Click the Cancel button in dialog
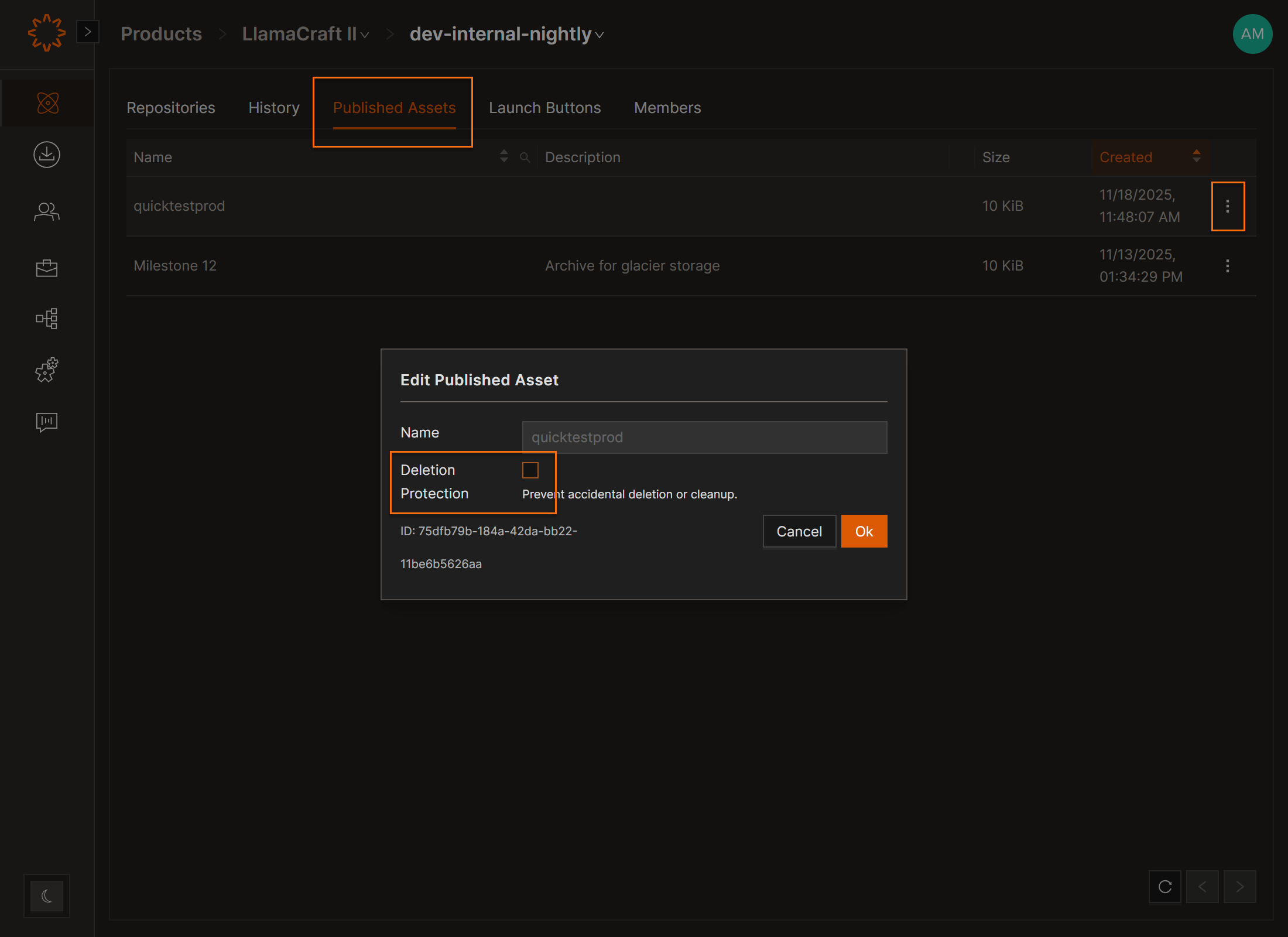Screen dimensions: 1288x937 tap(799, 531)
